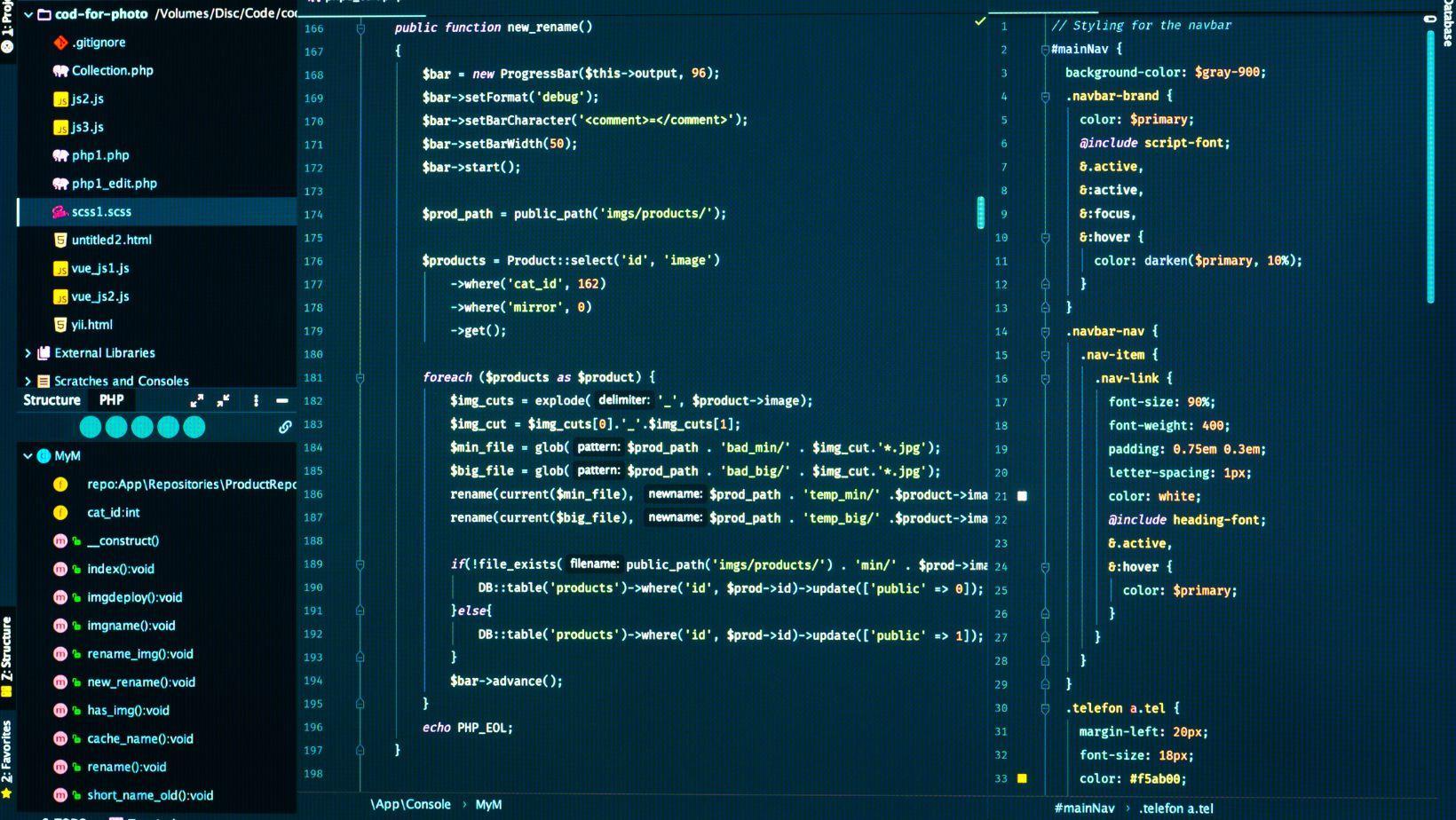This screenshot has height=820, width=1456.
Task: Select has_img():void in Structure
Action: click(x=128, y=711)
